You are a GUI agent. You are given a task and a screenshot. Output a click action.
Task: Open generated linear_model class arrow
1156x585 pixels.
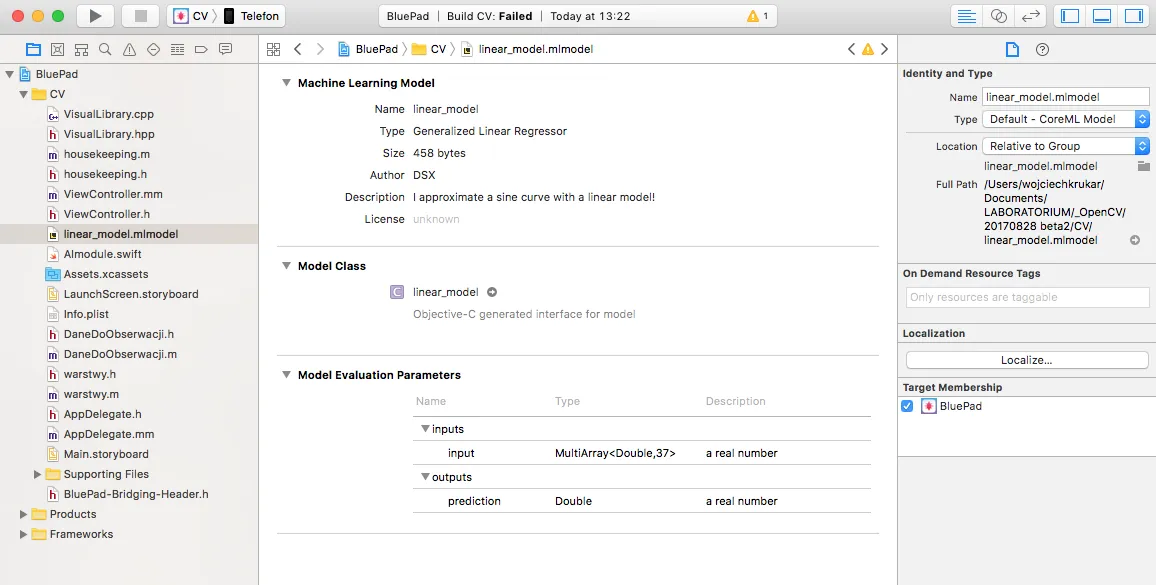492,292
